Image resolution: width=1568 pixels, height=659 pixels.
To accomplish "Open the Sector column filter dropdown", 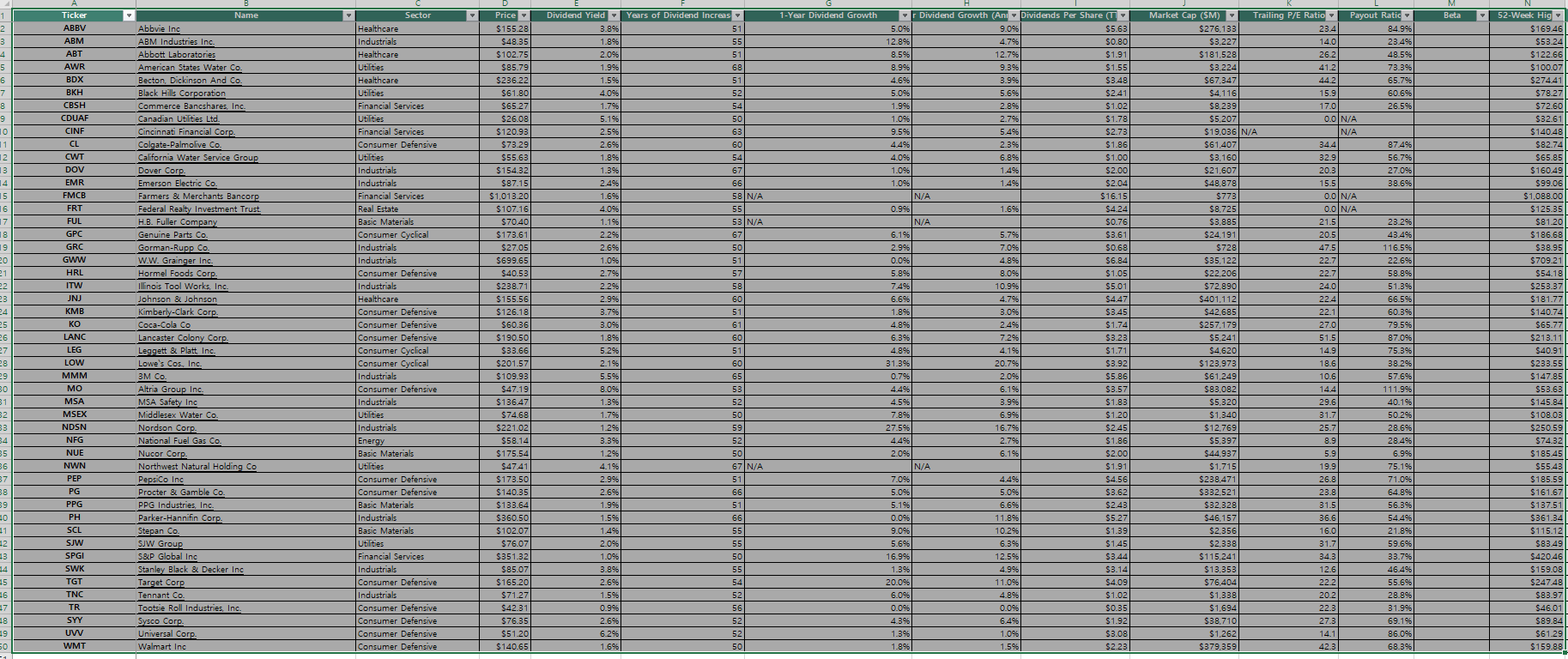I will (x=472, y=15).
